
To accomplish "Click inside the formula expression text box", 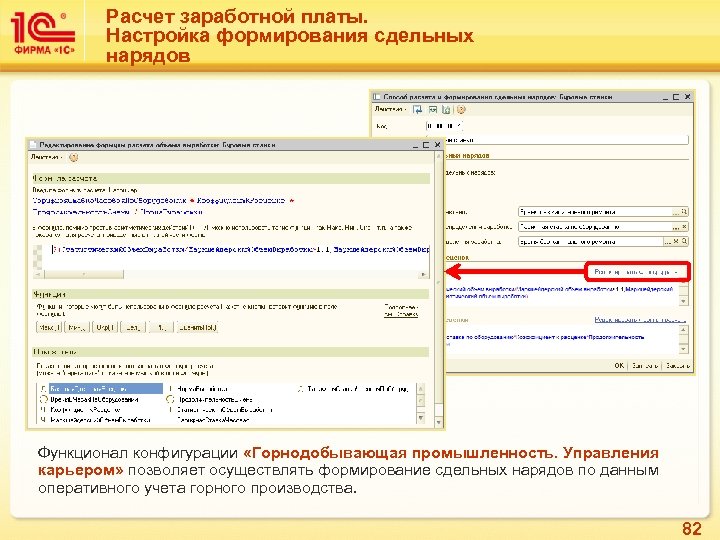I will 236,257.
